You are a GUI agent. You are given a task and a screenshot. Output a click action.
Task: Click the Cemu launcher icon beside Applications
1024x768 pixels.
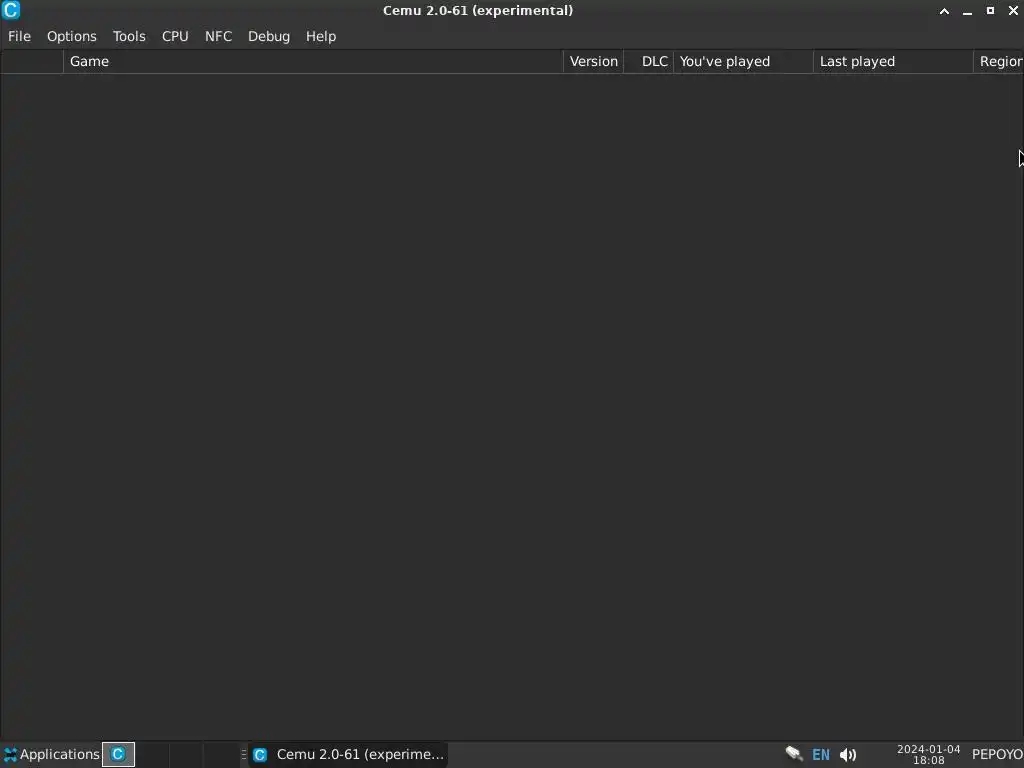point(118,754)
